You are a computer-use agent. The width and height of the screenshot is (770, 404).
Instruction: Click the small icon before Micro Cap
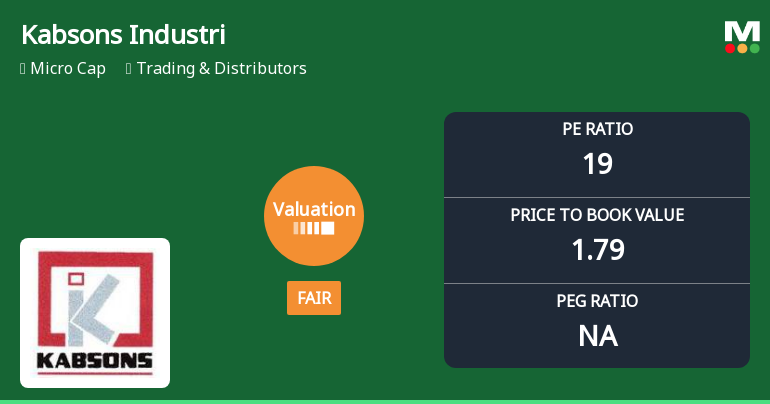[x=23, y=69]
